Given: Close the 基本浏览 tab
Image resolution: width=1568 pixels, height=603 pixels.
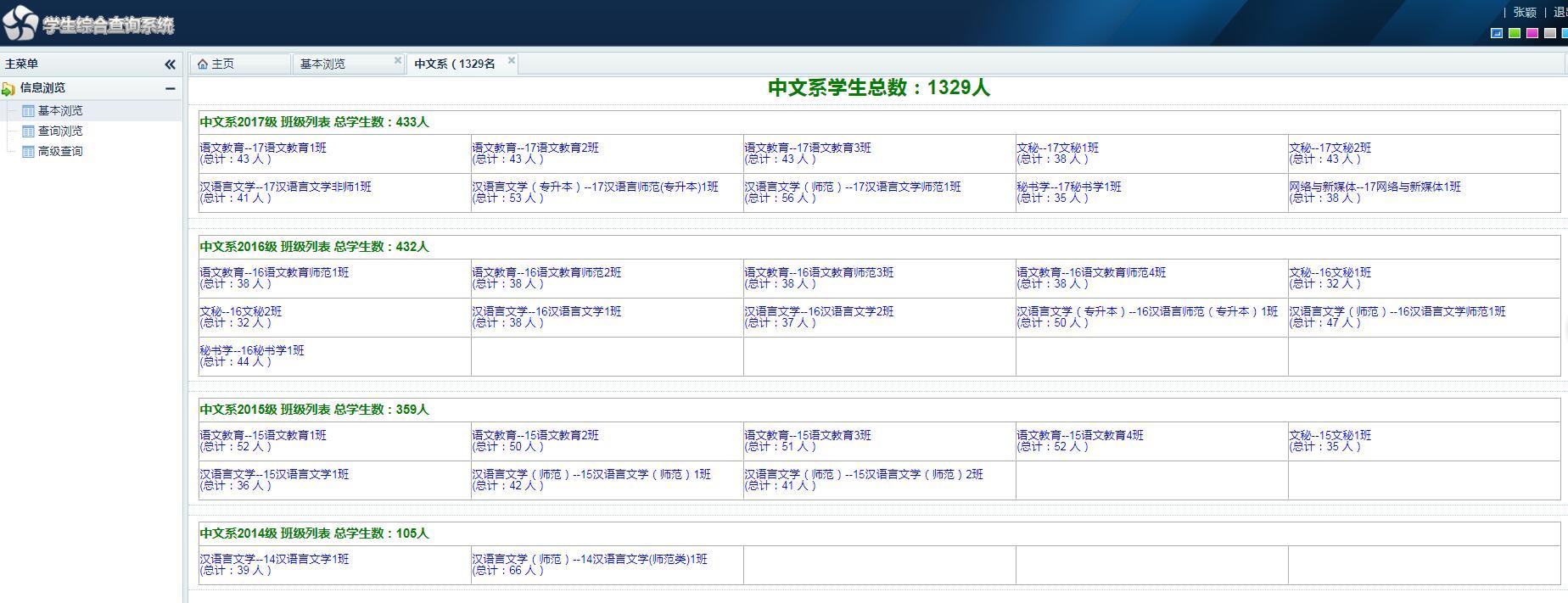Looking at the screenshot, I should coord(397,60).
